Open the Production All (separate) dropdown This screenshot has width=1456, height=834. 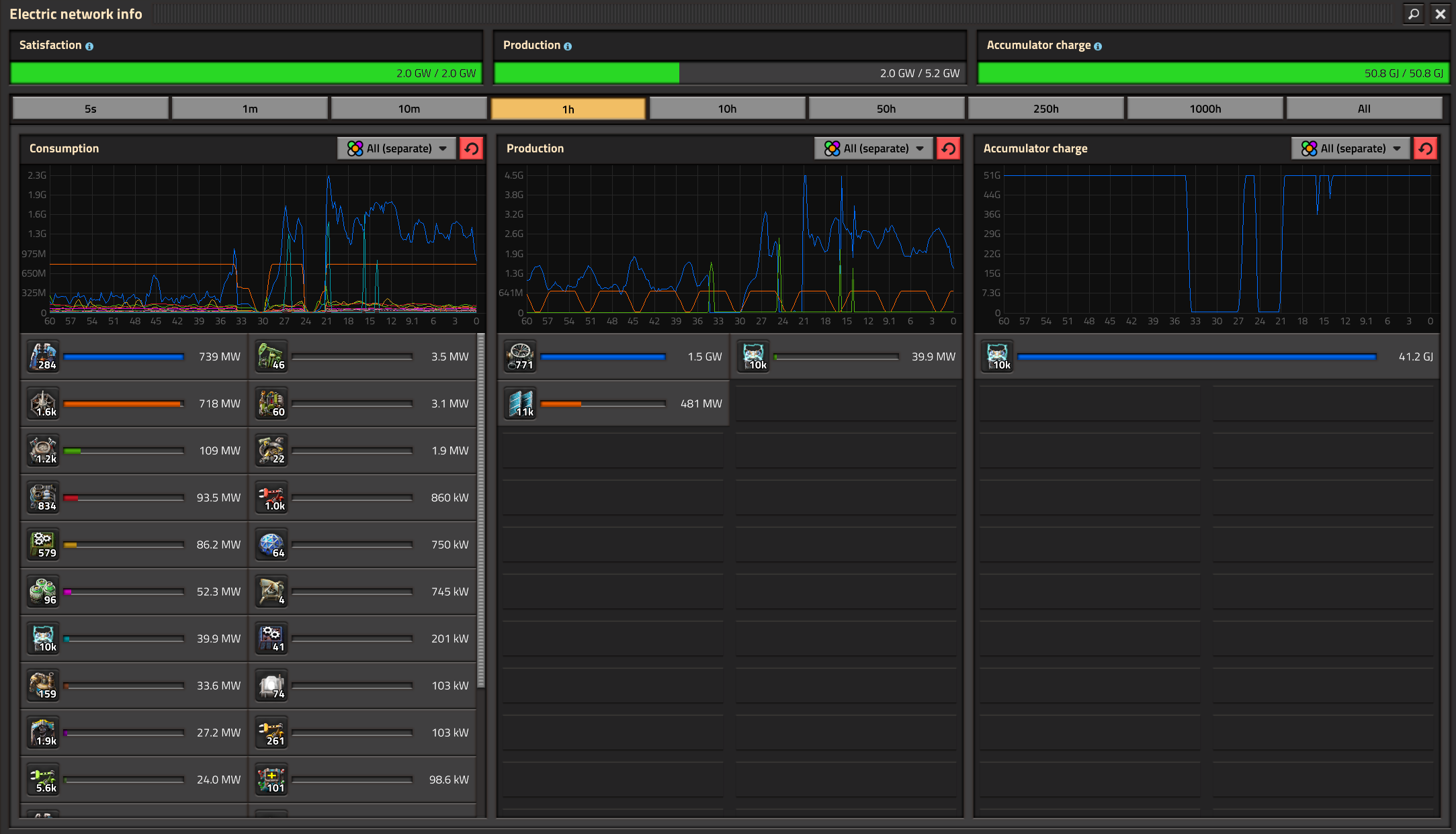(x=873, y=148)
